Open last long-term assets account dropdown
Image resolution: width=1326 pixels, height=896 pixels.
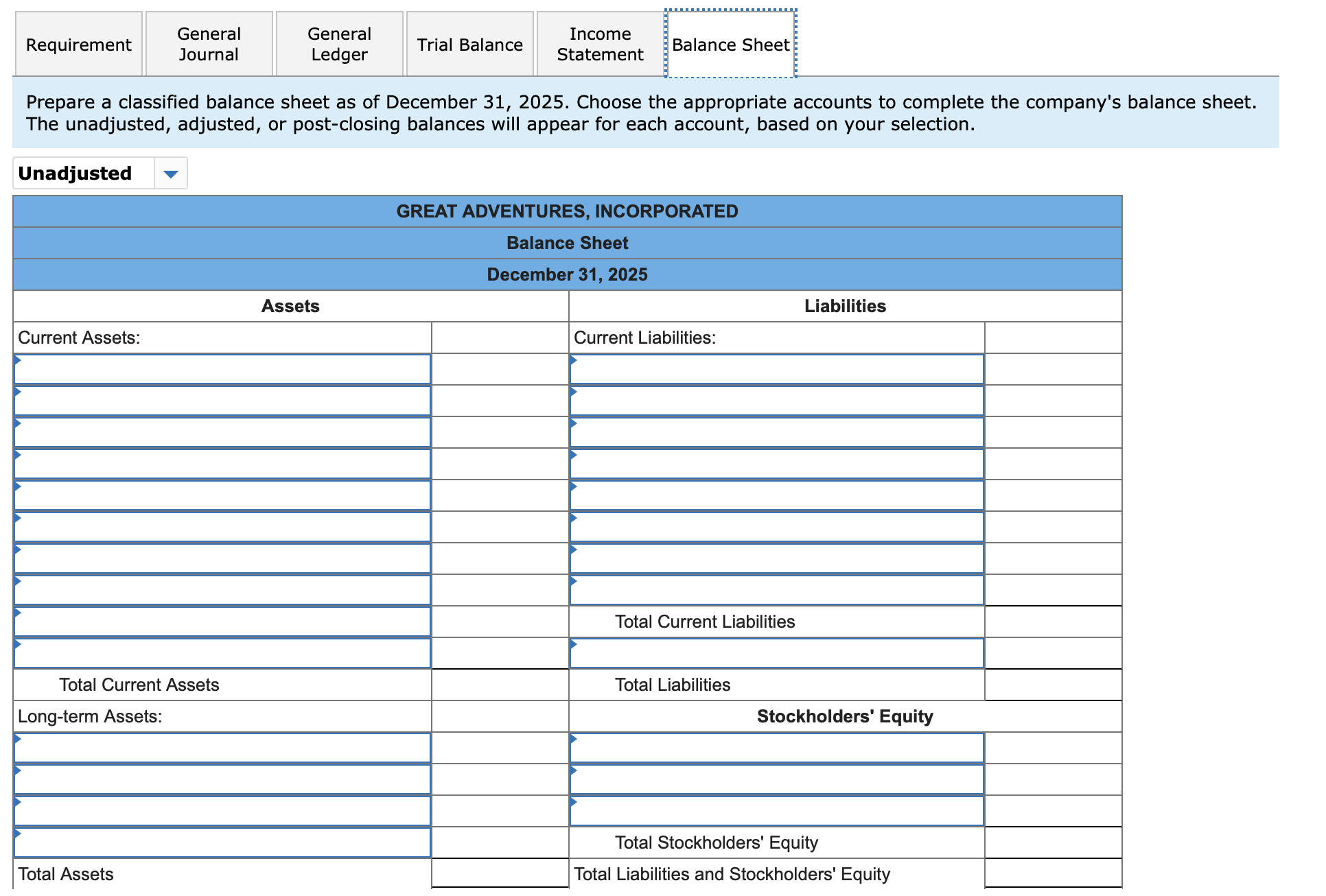tap(222, 843)
